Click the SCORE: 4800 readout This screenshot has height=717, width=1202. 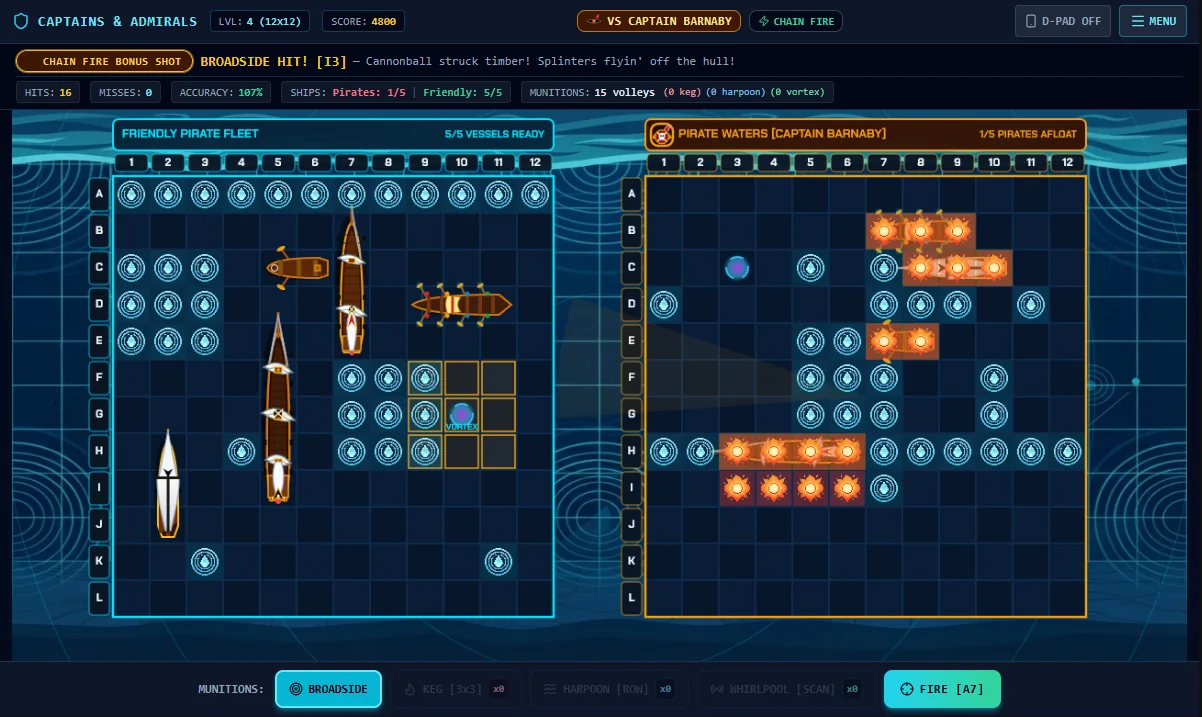(363, 21)
